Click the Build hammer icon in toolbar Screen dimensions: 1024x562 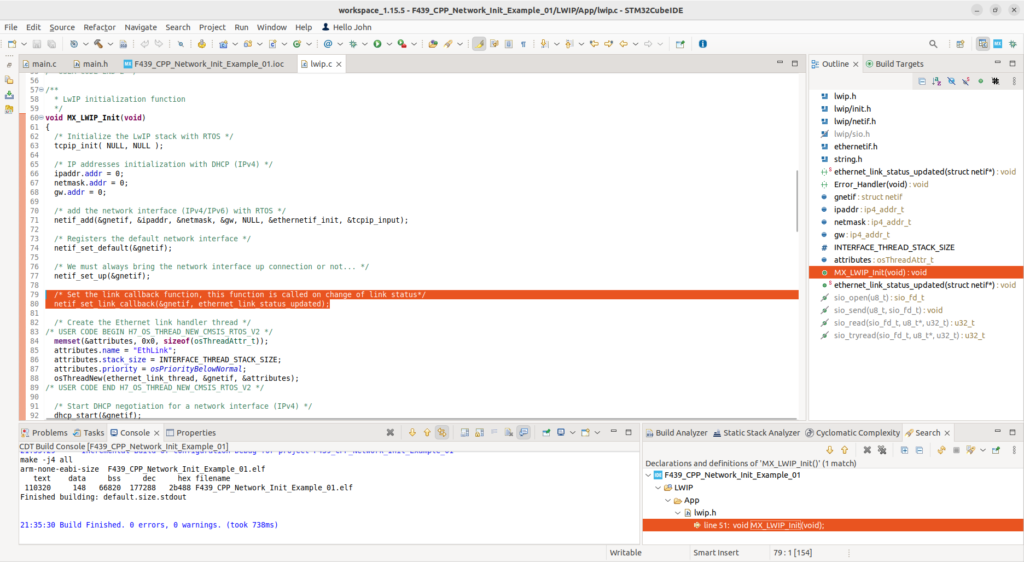coord(98,44)
